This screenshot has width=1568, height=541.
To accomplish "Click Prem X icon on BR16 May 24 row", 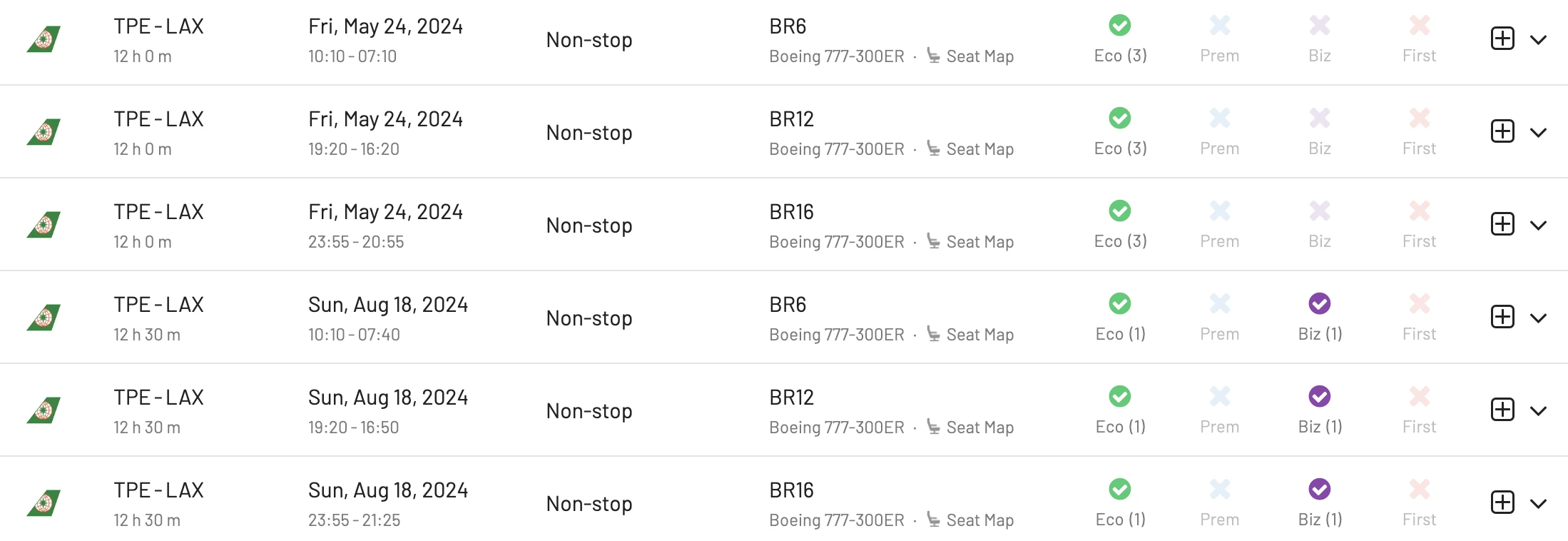I will click(x=1220, y=211).
